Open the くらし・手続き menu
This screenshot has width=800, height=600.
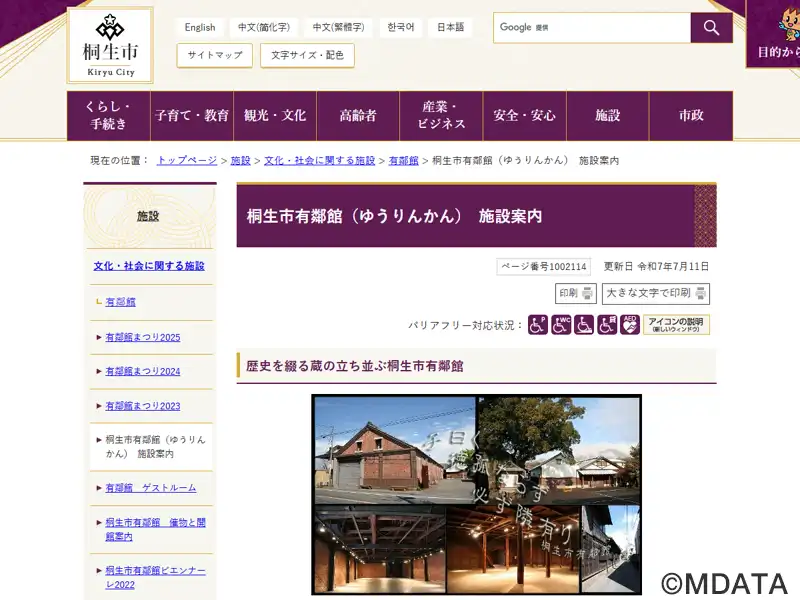(x=108, y=116)
